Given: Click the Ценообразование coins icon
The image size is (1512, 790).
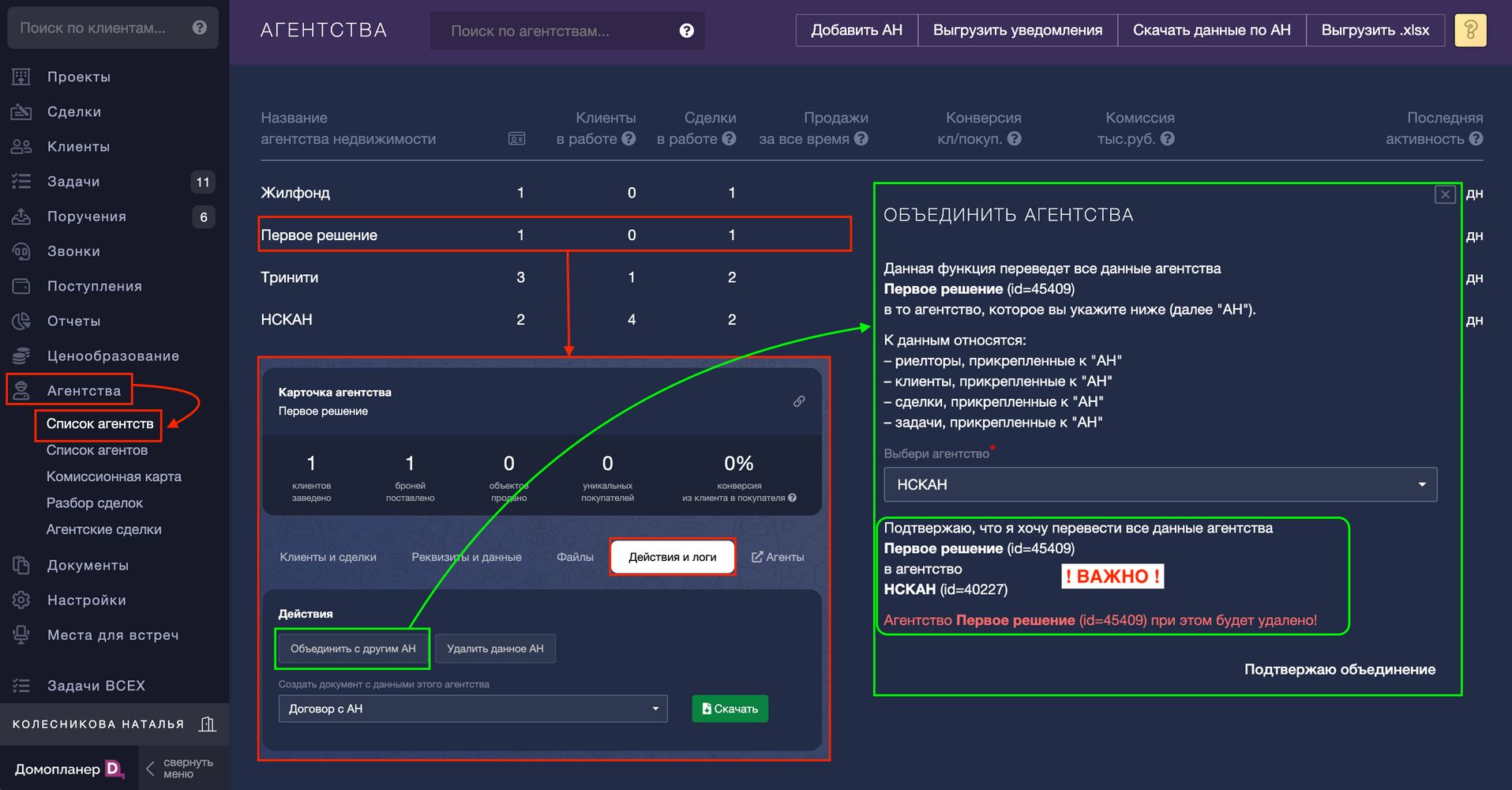Looking at the screenshot, I should point(21,355).
